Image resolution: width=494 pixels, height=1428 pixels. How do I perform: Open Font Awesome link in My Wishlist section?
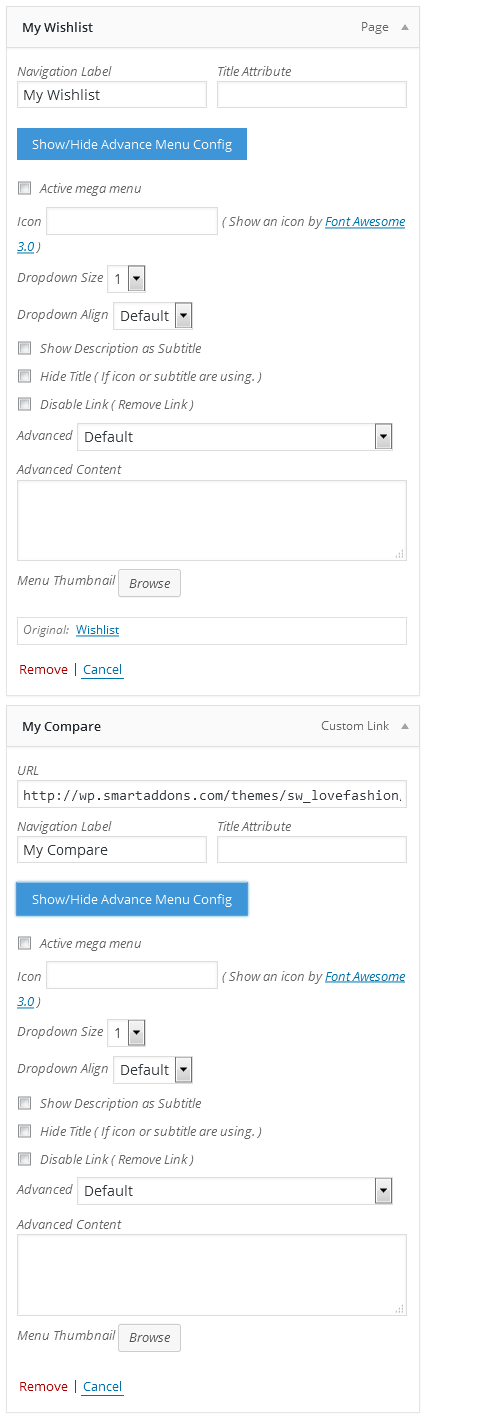[365, 222]
